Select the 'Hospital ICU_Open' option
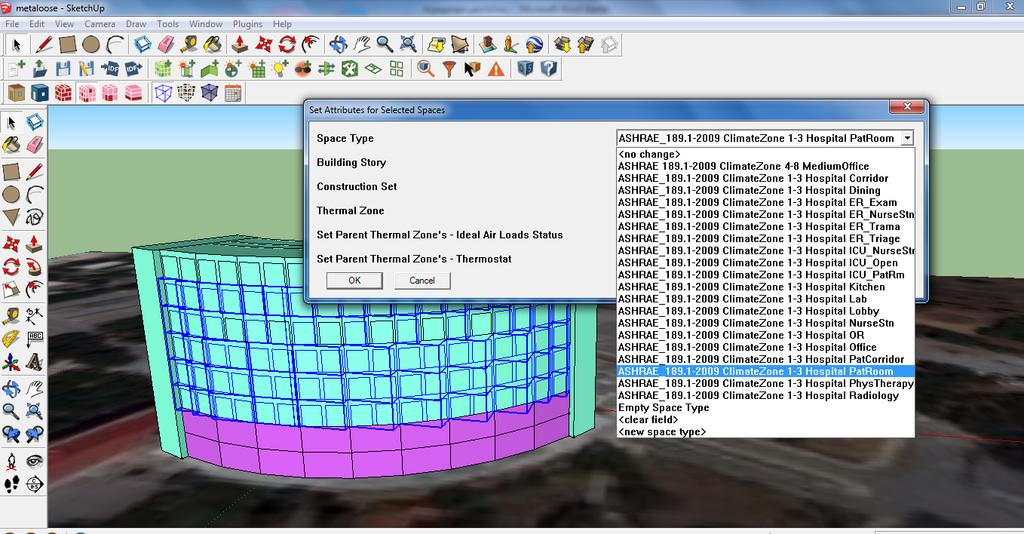The width and height of the screenshot is (1024, 534). pyautogui.click(x=765, y=262)
